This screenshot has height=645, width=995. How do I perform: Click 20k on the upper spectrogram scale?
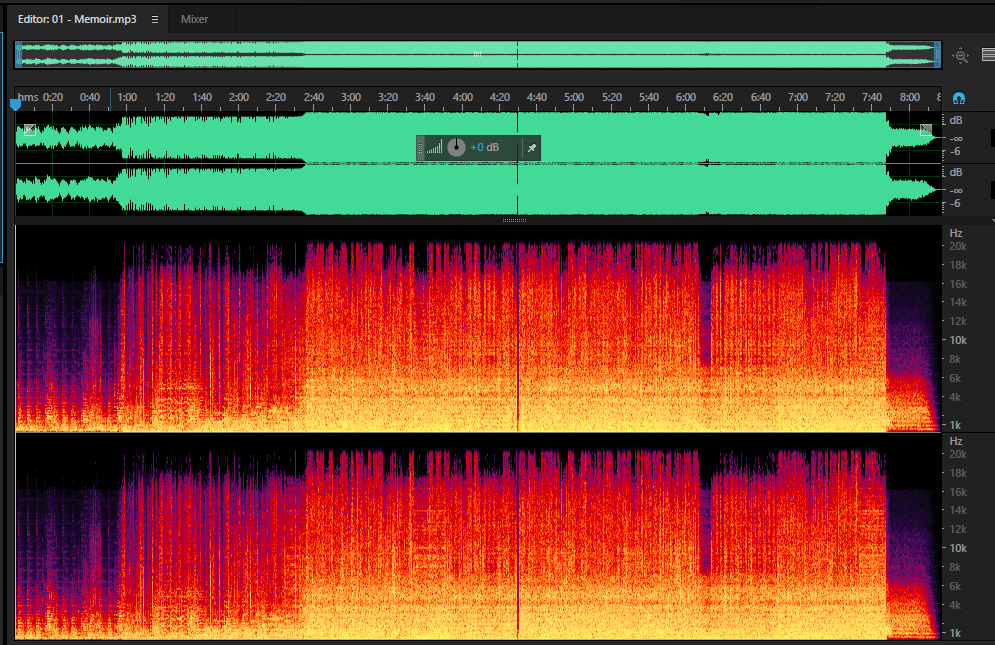[958, 246]
